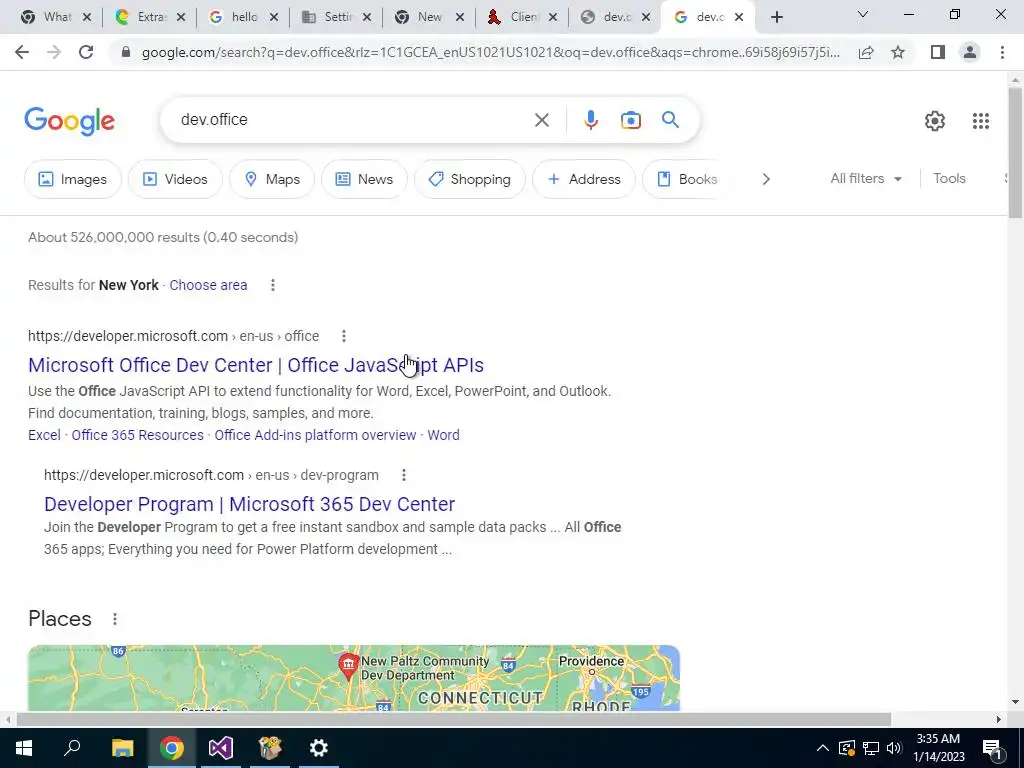Open options for developer.microsoft.com office result
This screenshot has width=1024, height=768.
[344, 336]
